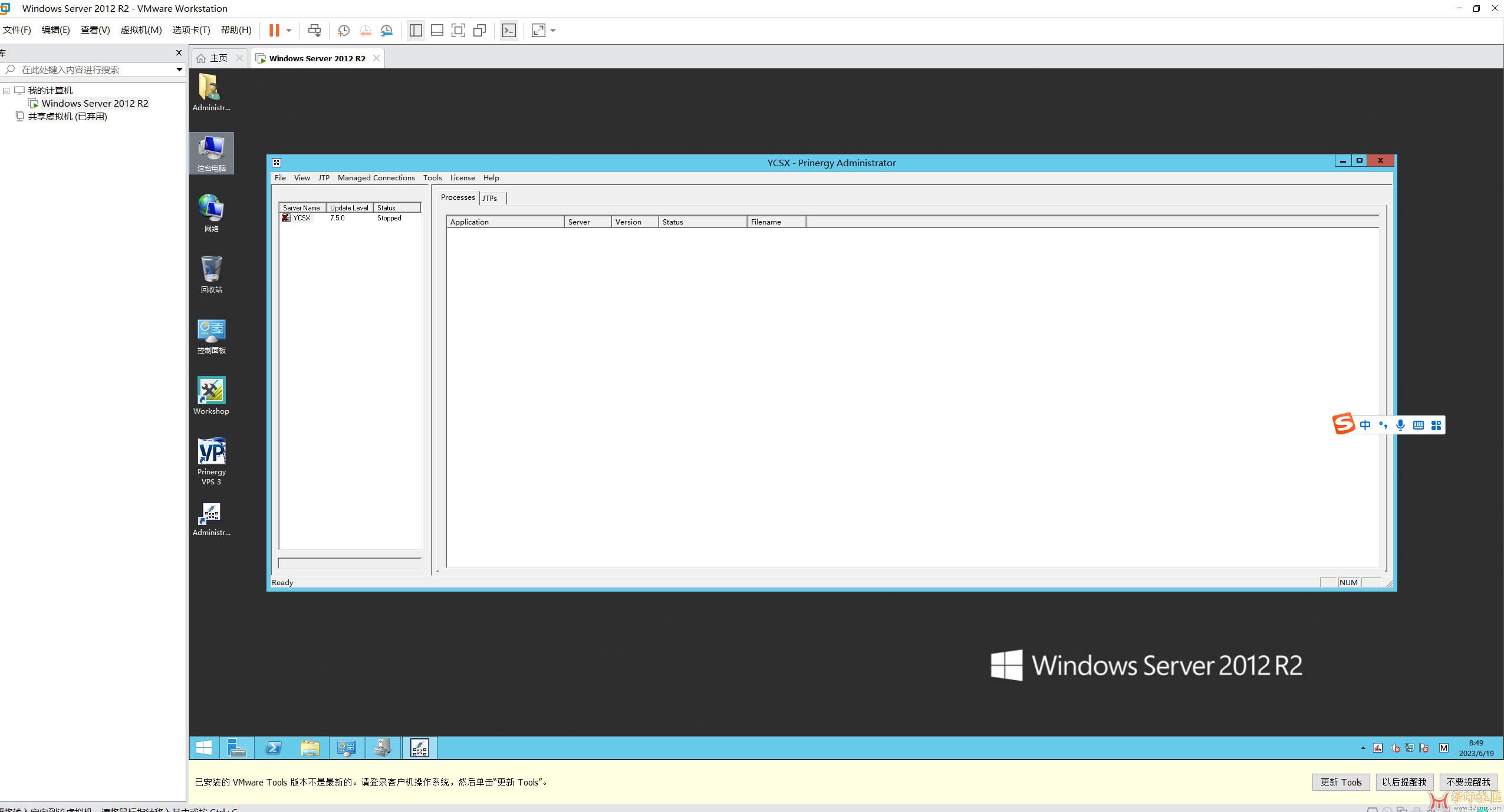
Task: Show hidden tray icons arrow
Action: (1363, 748)
